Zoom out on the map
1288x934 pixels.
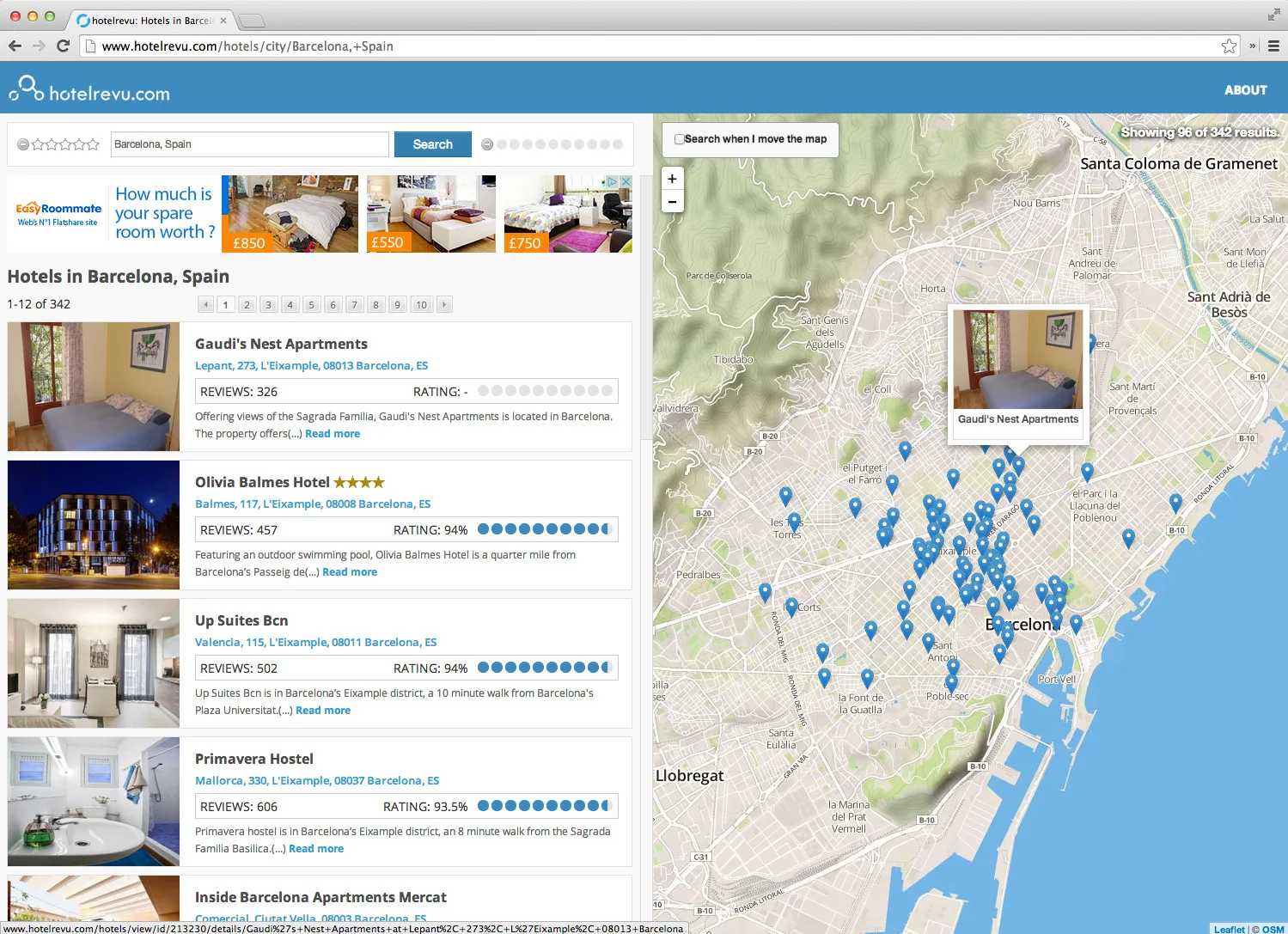pyautogui.click(x=672, y=202)
